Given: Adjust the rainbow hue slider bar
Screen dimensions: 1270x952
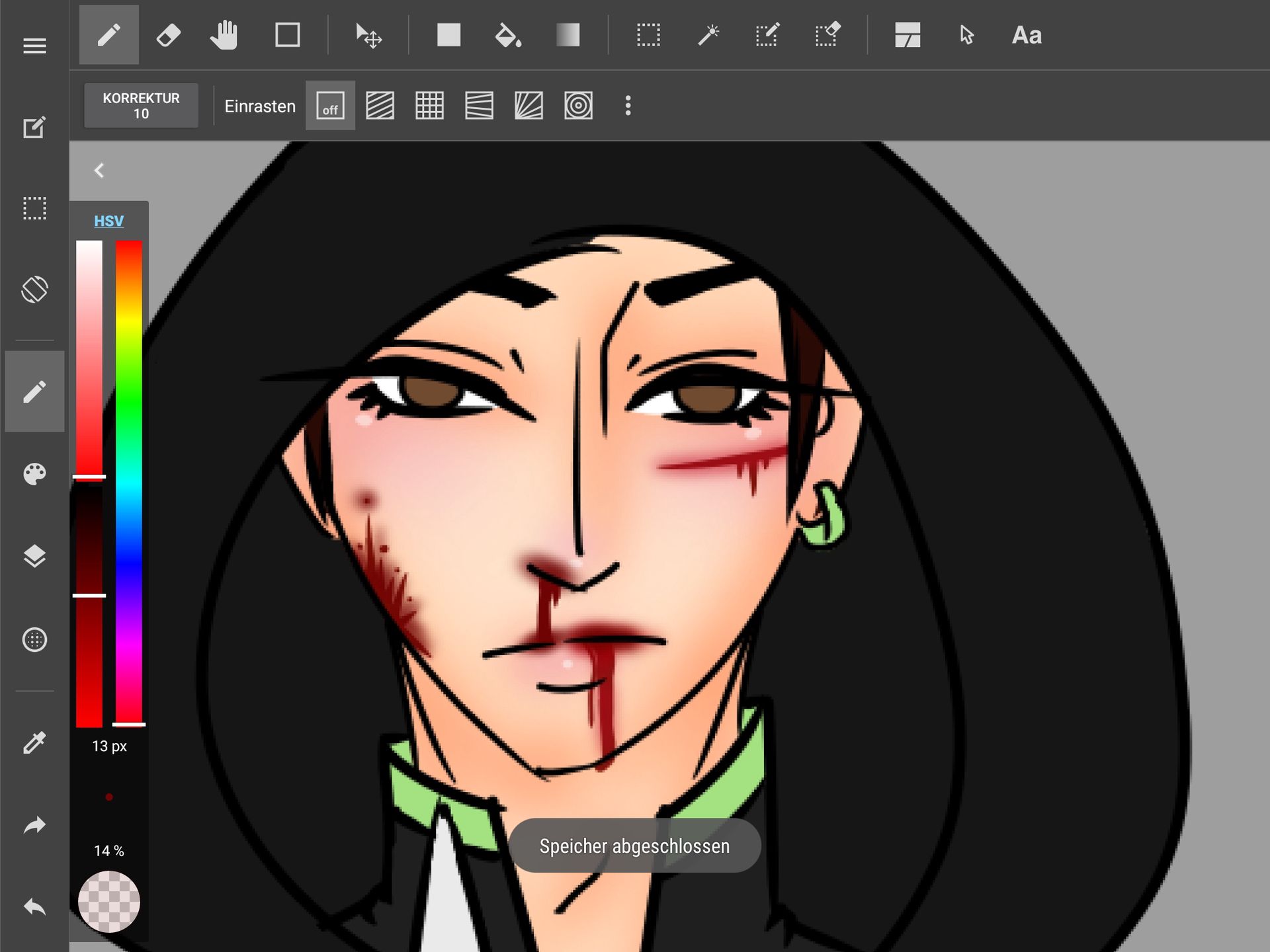Looking at the screenshot, I should tap(129, 483).
